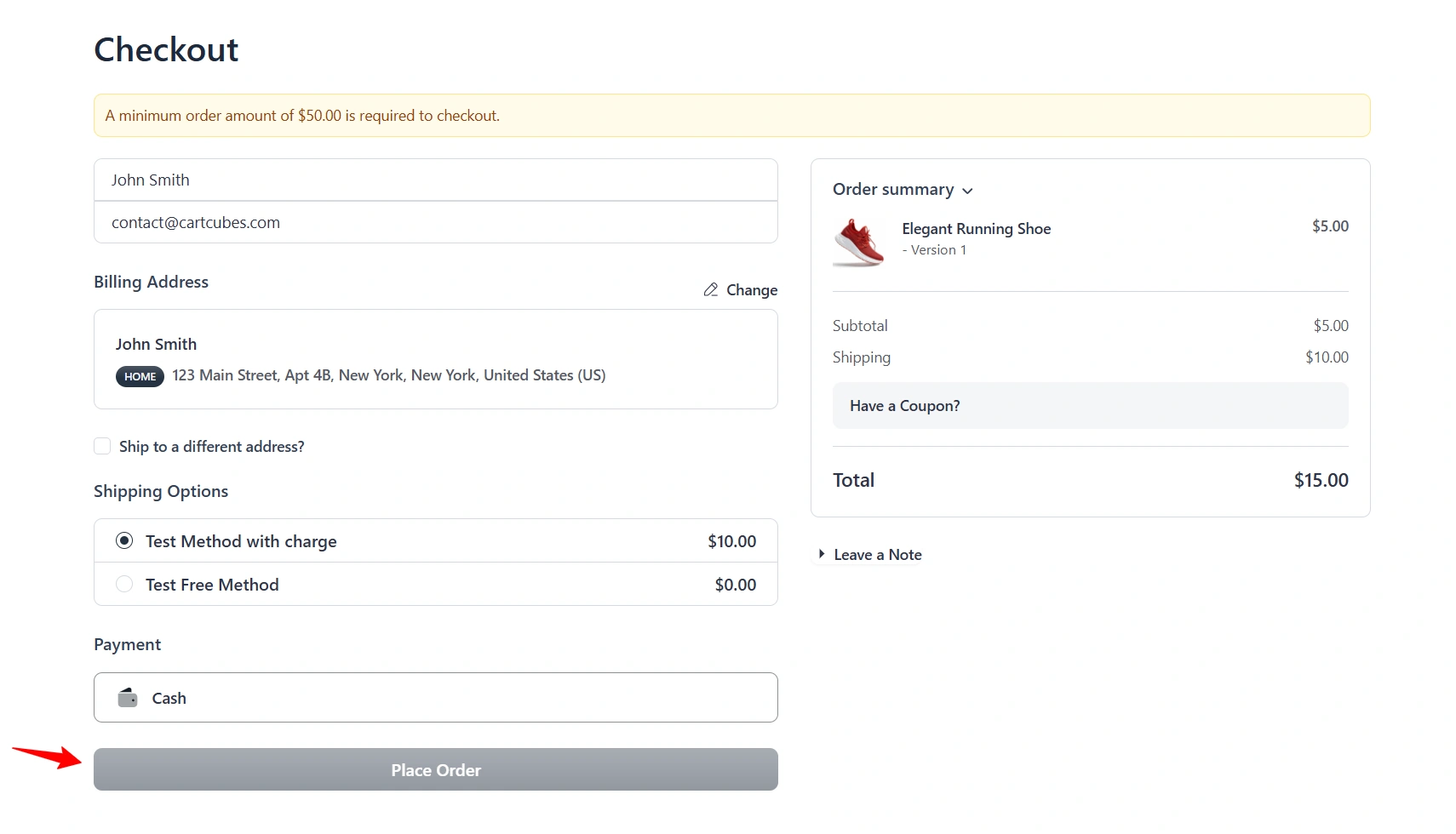Click the wallet icon in Cash payment

(128, 698)
